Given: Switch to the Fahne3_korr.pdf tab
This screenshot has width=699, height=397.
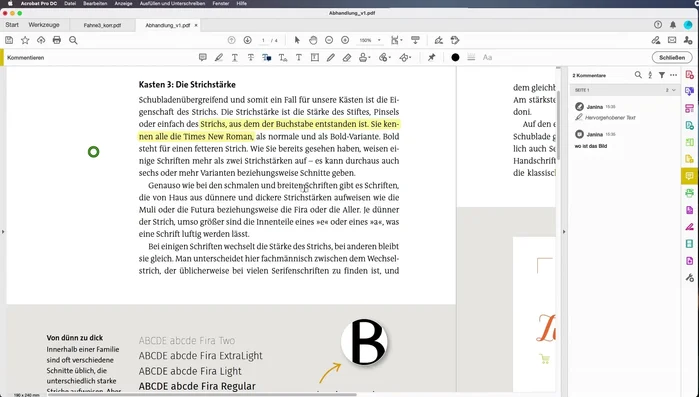Looking at the screenshot, I should (x=102, y=25).
